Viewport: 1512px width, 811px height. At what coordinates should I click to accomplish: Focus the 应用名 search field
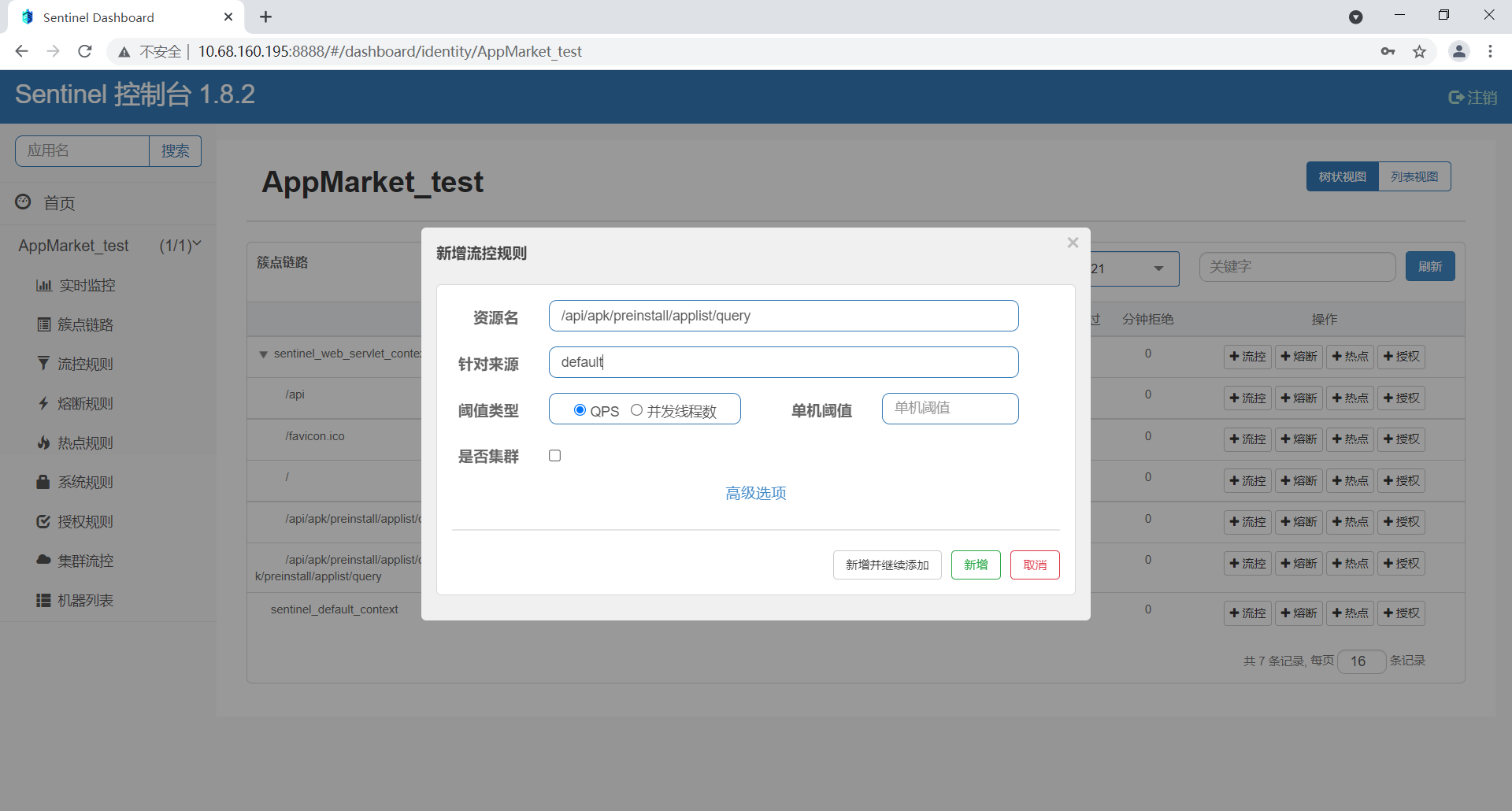click(x=82, y=151)
